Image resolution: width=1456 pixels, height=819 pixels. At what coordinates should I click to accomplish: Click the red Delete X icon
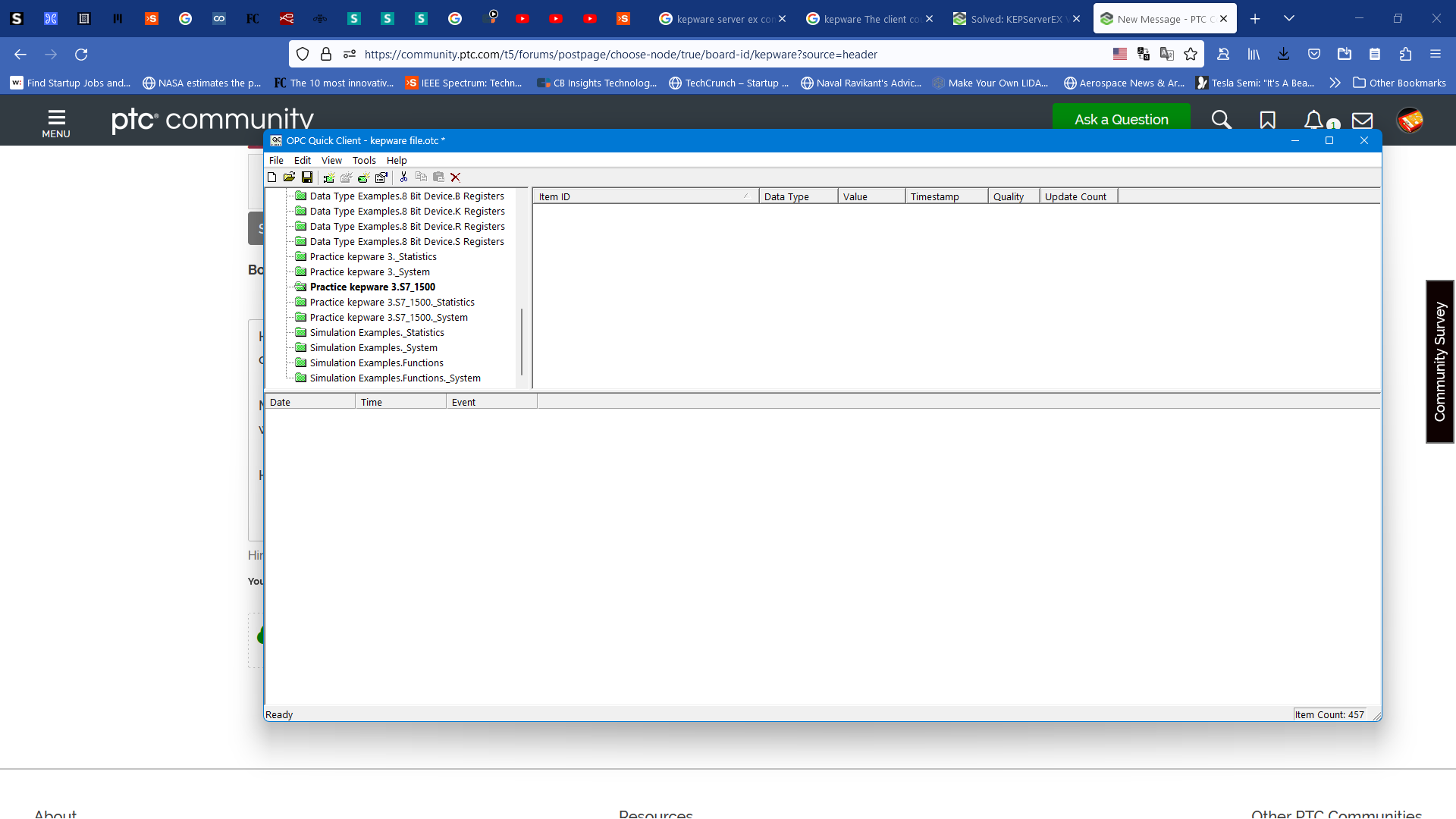coord(456,177)
